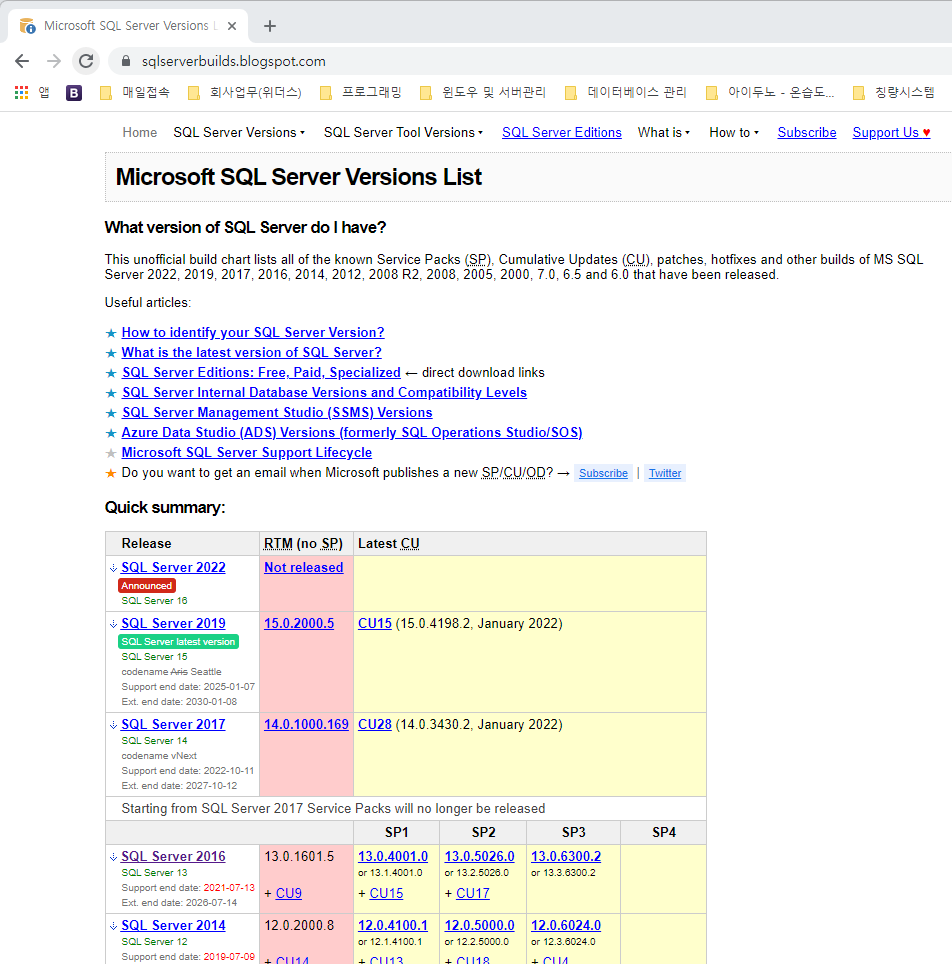Open SP1 build 12.0.4100.1 link
Image resolution: width=952 pixels, height=964 pixels.
coord(393,925)
